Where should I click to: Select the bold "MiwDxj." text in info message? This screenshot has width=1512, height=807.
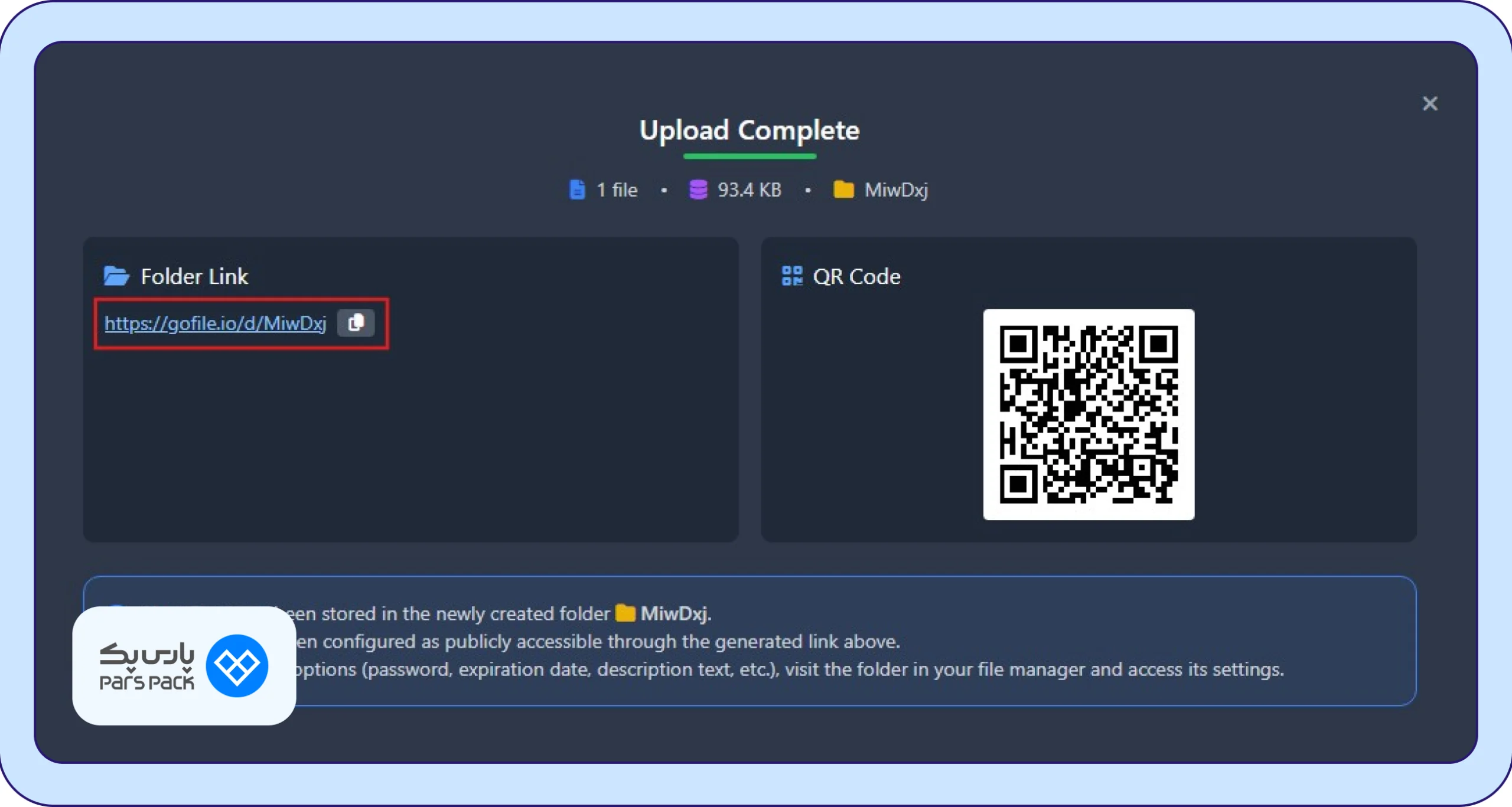[x=676, y=614]
